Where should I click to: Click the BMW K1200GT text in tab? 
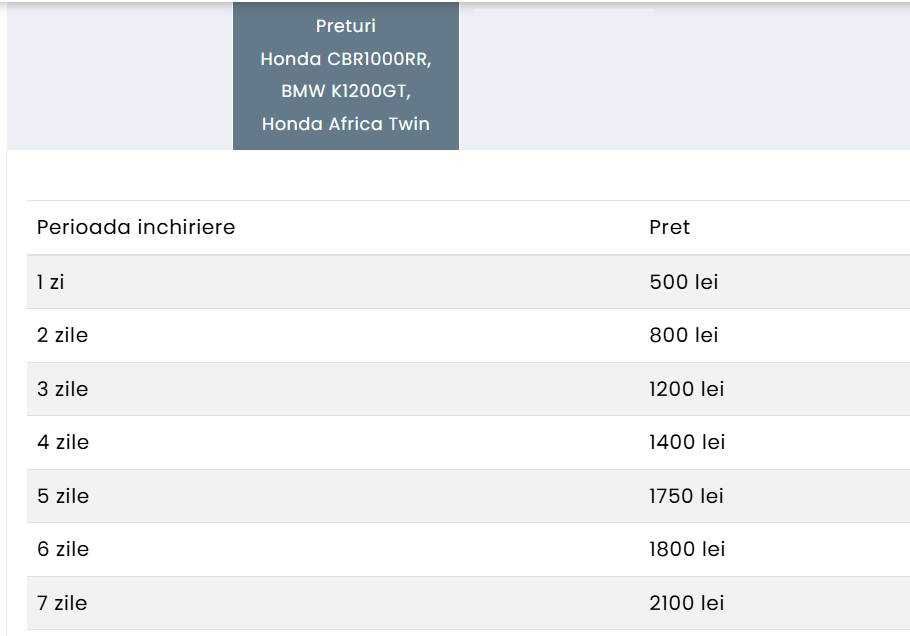tap(345, 91)
